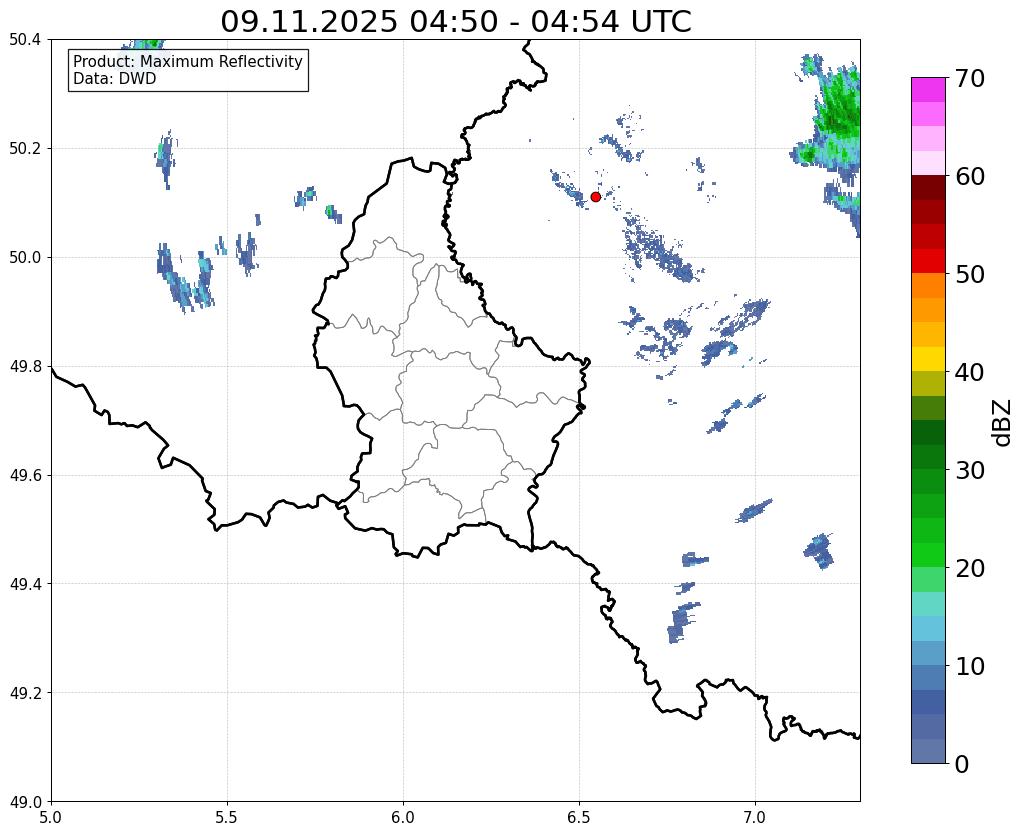Pick the bright green colorbar swatch near 20 dBZ
The height and width of the screenshot is (834, 1023).
coord(928,555)
